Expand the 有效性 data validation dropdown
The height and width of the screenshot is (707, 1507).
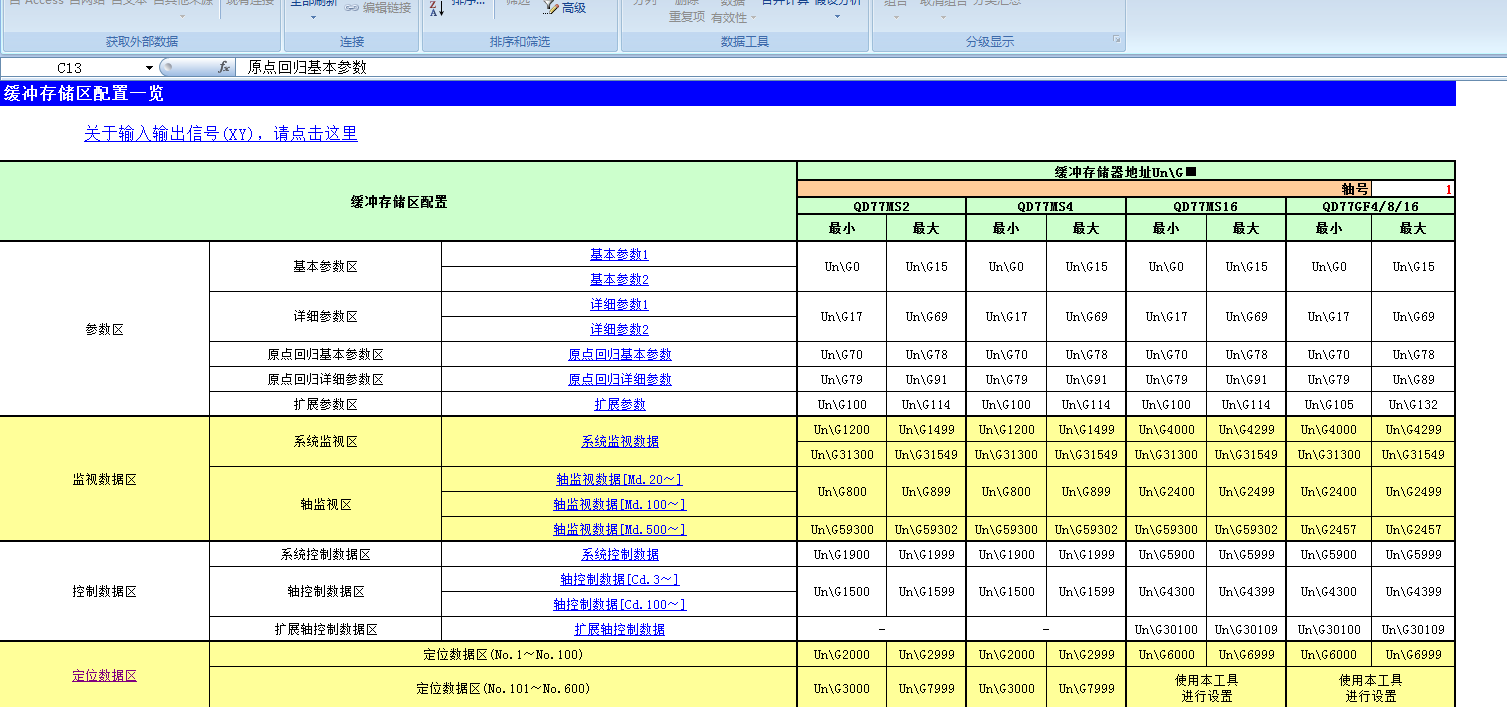click(754, 18)
